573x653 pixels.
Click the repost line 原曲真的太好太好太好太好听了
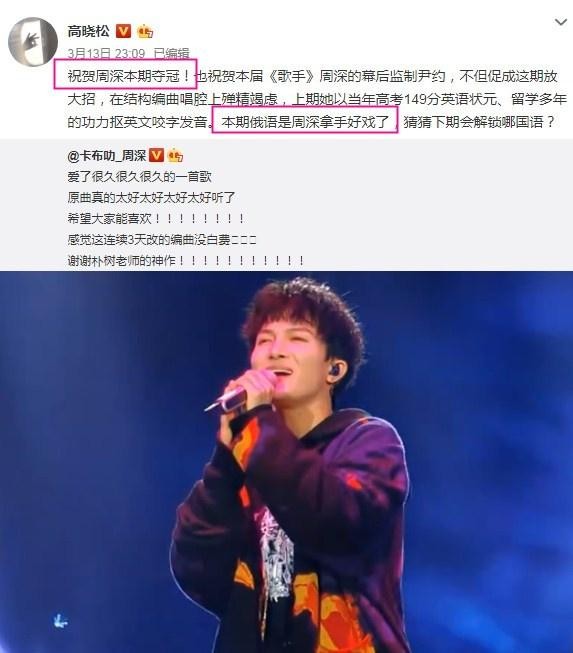[x=152, y=197]
